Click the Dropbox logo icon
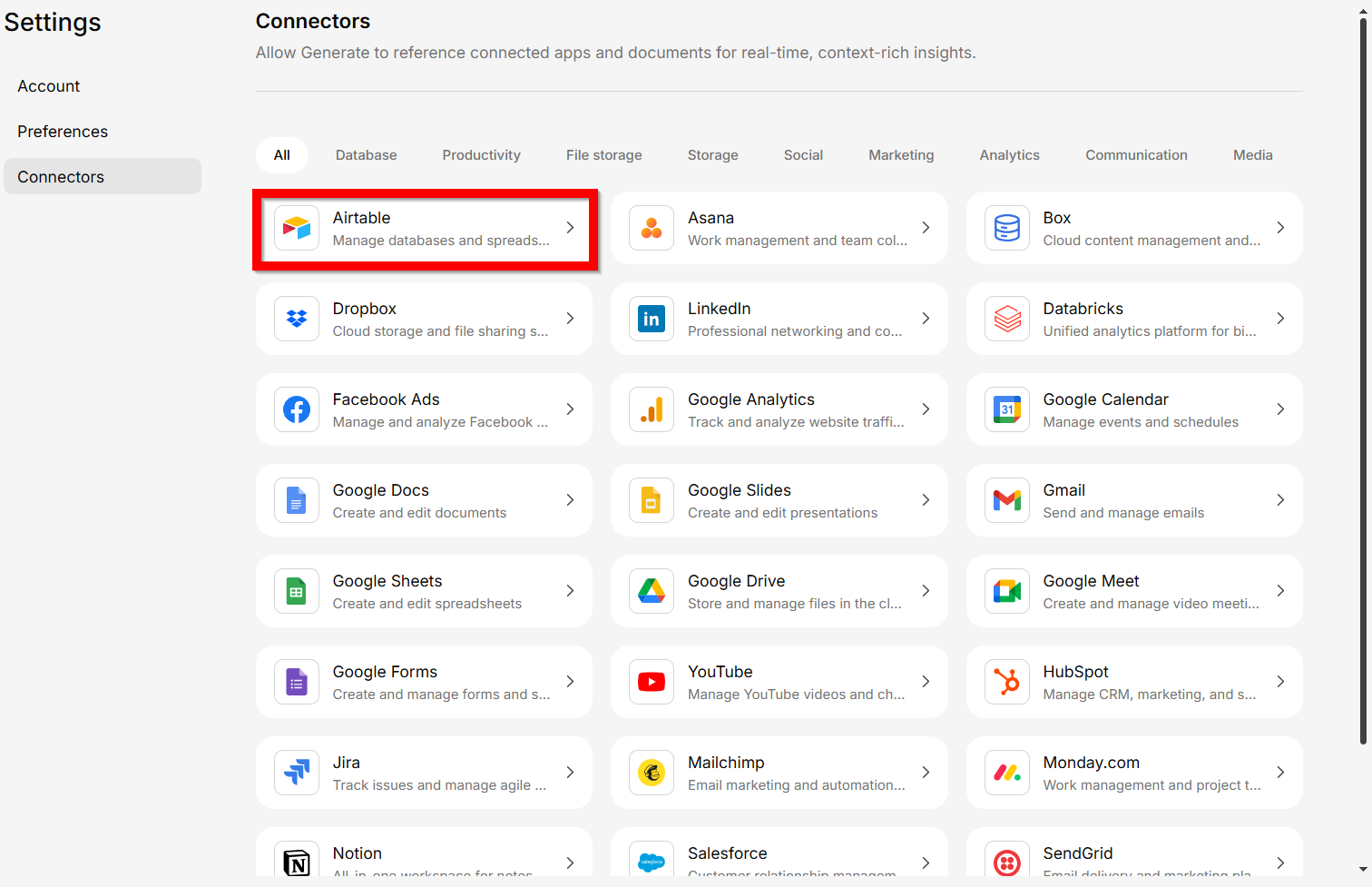1372x887 pixels. click(x=297, y=319)
